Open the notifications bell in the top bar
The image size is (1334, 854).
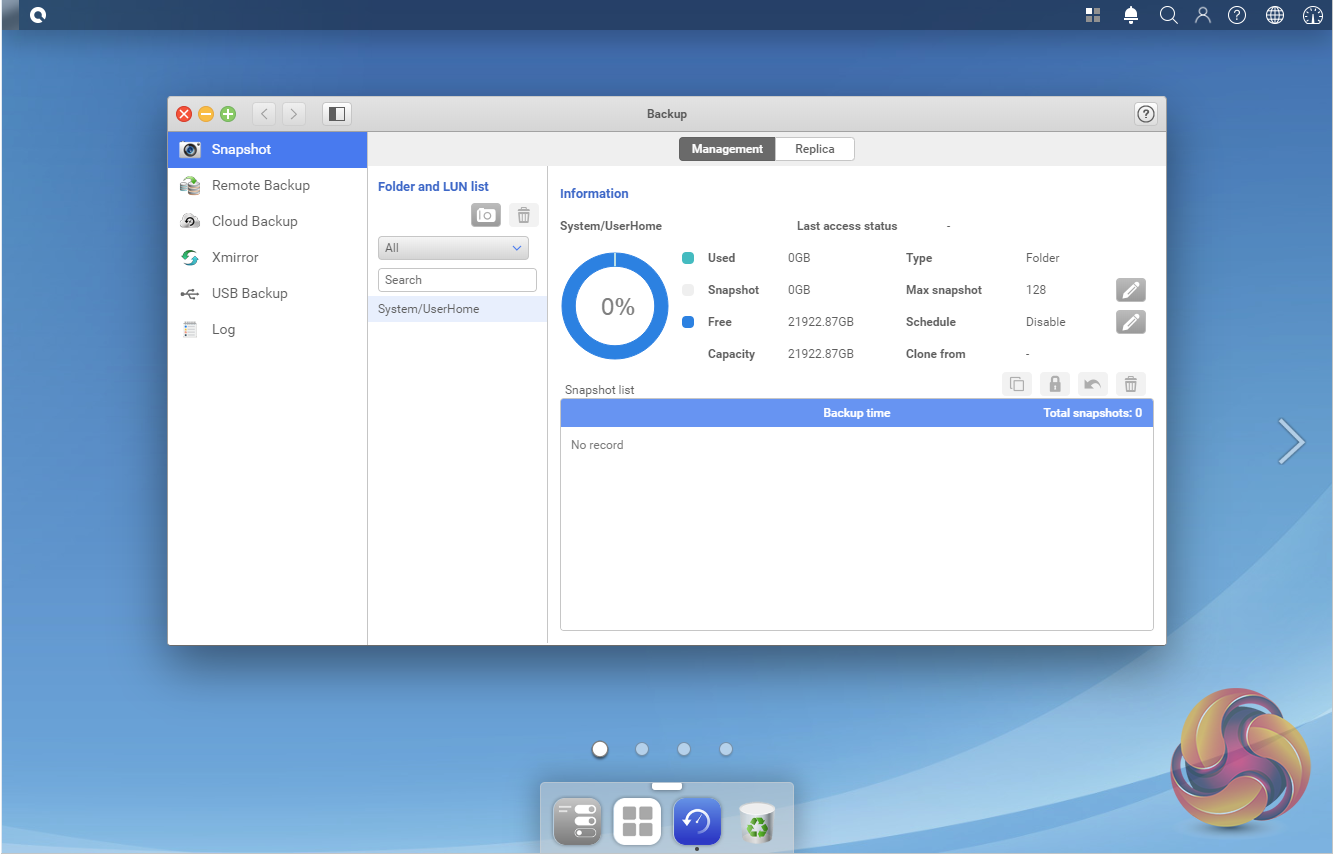pos(1131,15)
